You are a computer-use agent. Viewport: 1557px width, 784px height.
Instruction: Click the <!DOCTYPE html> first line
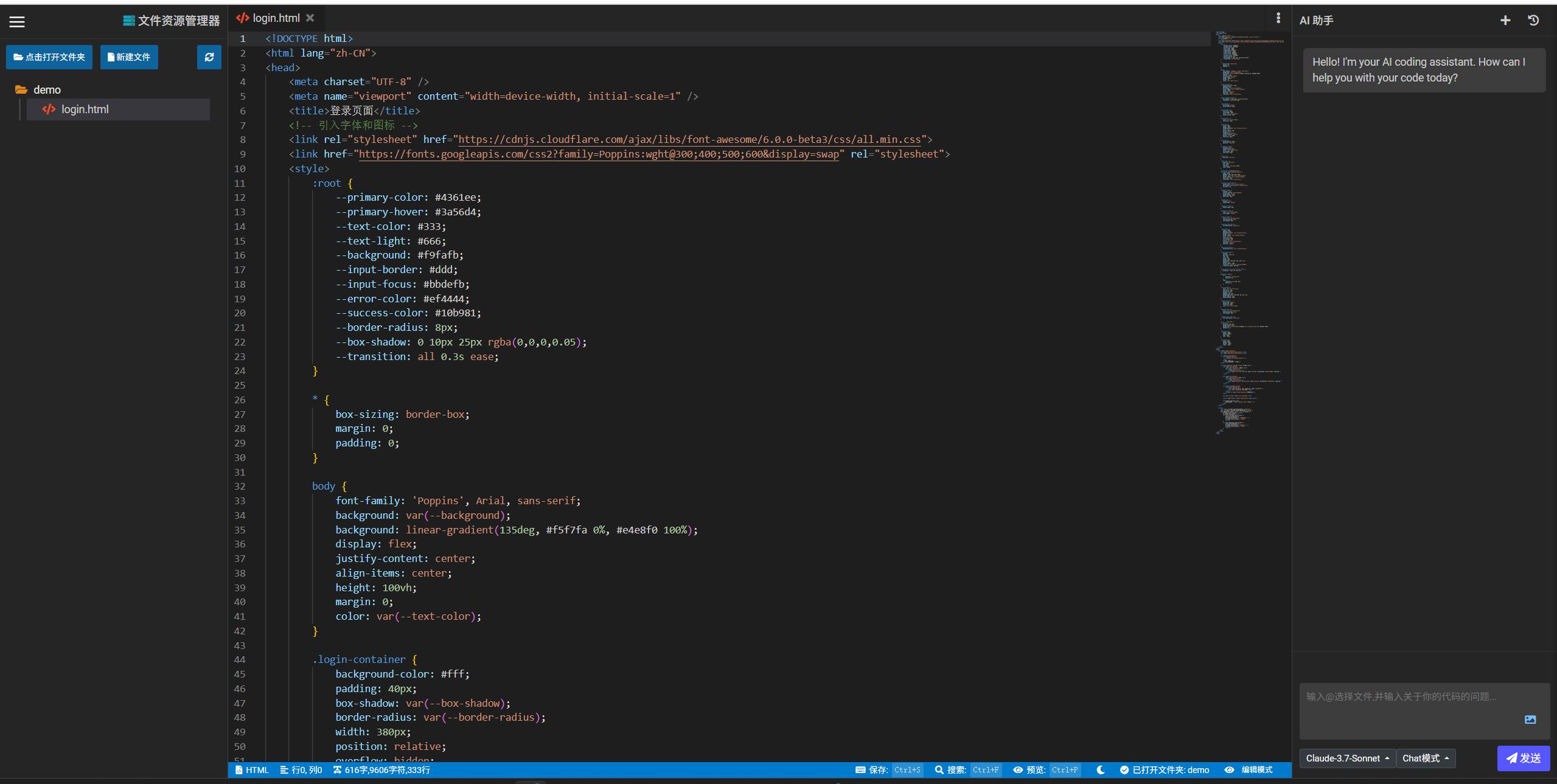pyautogui.click(x=309, y=39)
